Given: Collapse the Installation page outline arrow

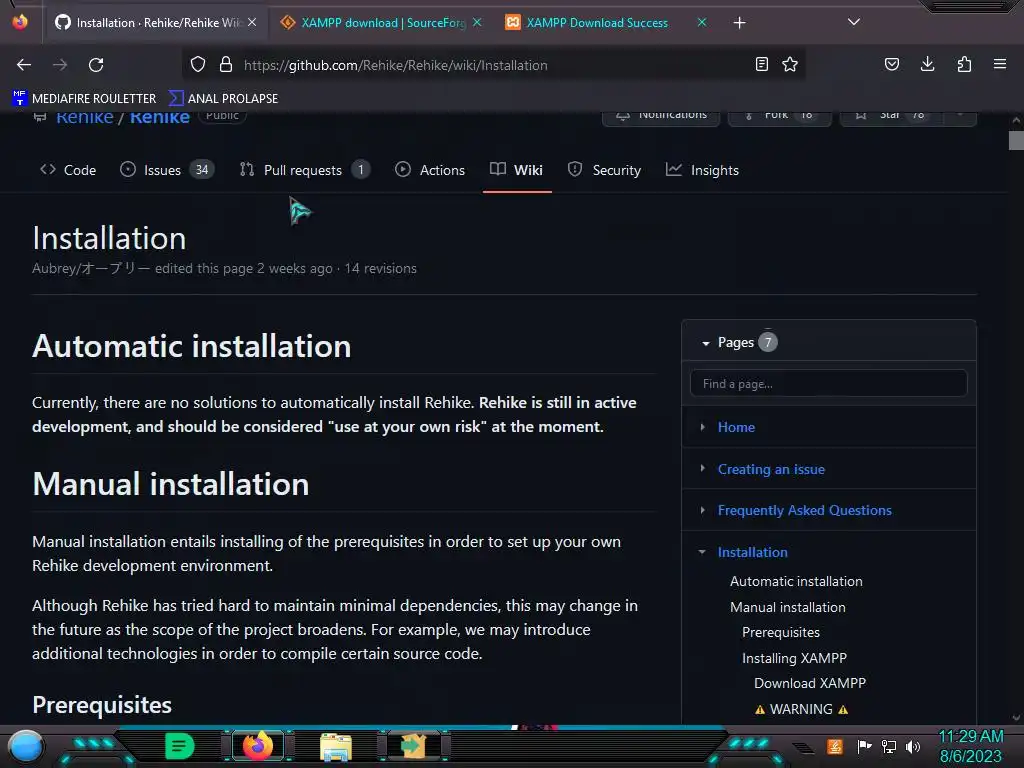Looking at the screenshot, I should pos(702,552).
